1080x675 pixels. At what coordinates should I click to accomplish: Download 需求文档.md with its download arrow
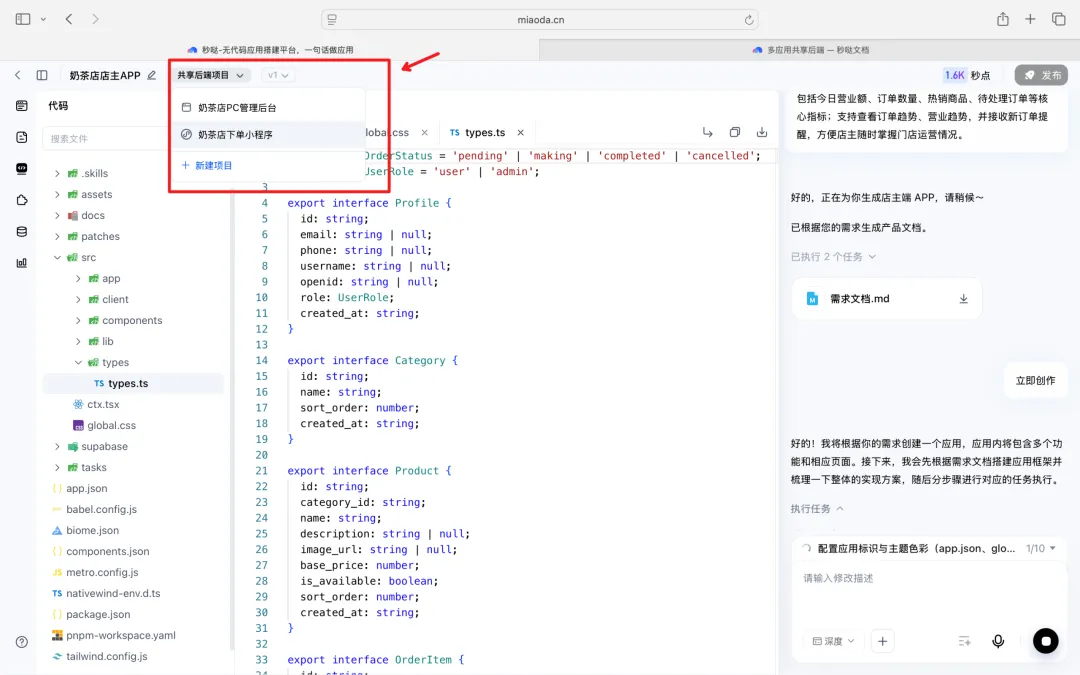964,299
